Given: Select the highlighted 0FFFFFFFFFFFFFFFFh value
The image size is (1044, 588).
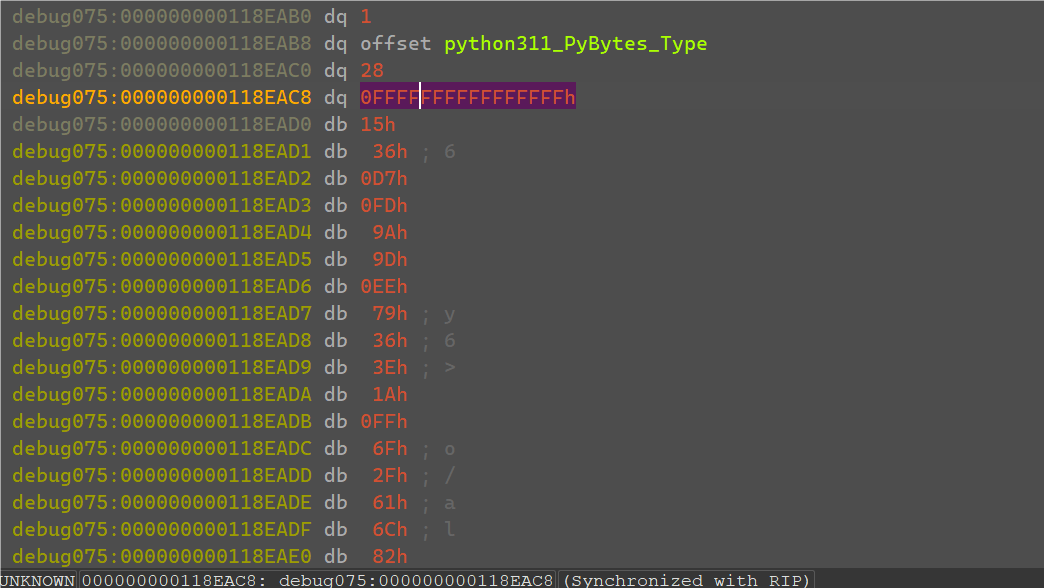Looking at the screenshot, I should [467, 97].
